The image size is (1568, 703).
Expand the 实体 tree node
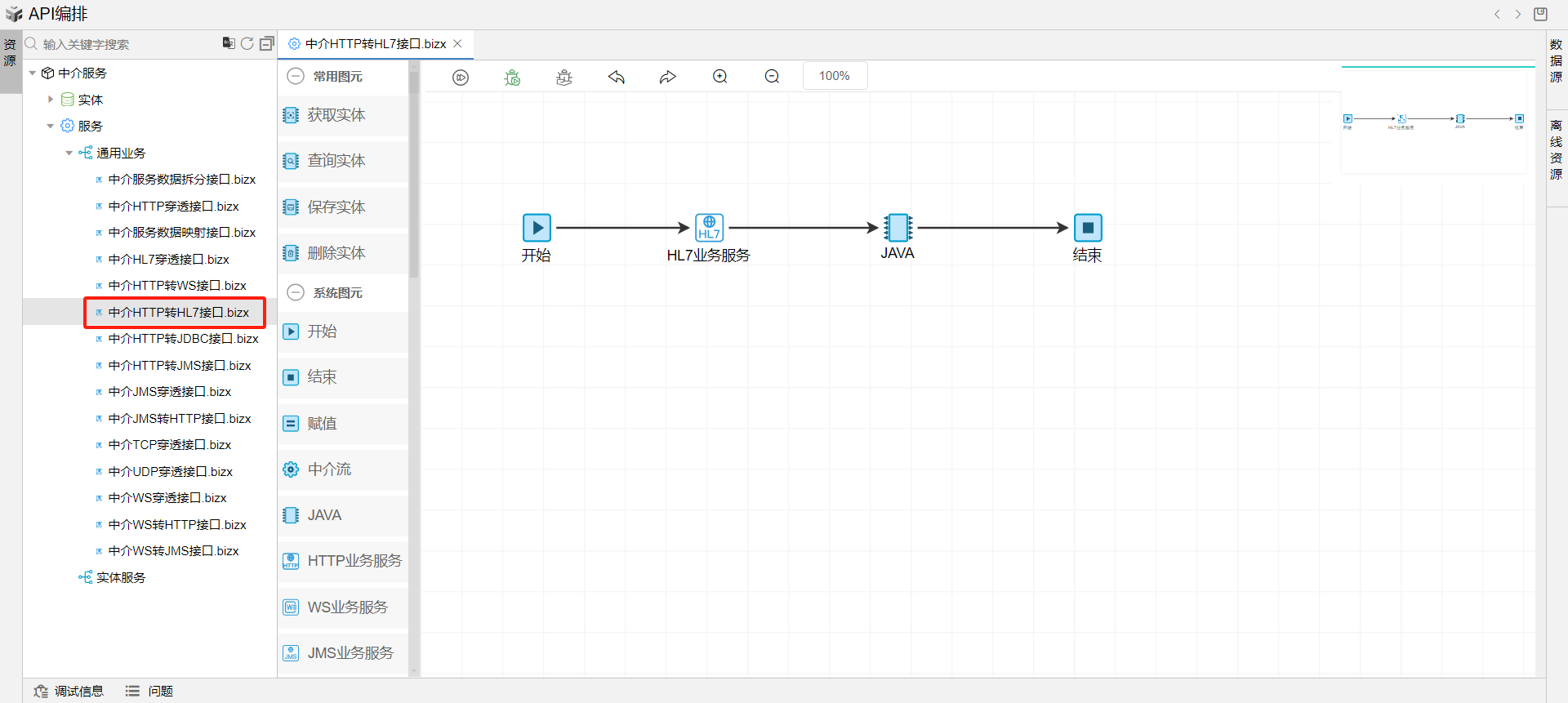[x=51, y=100]
